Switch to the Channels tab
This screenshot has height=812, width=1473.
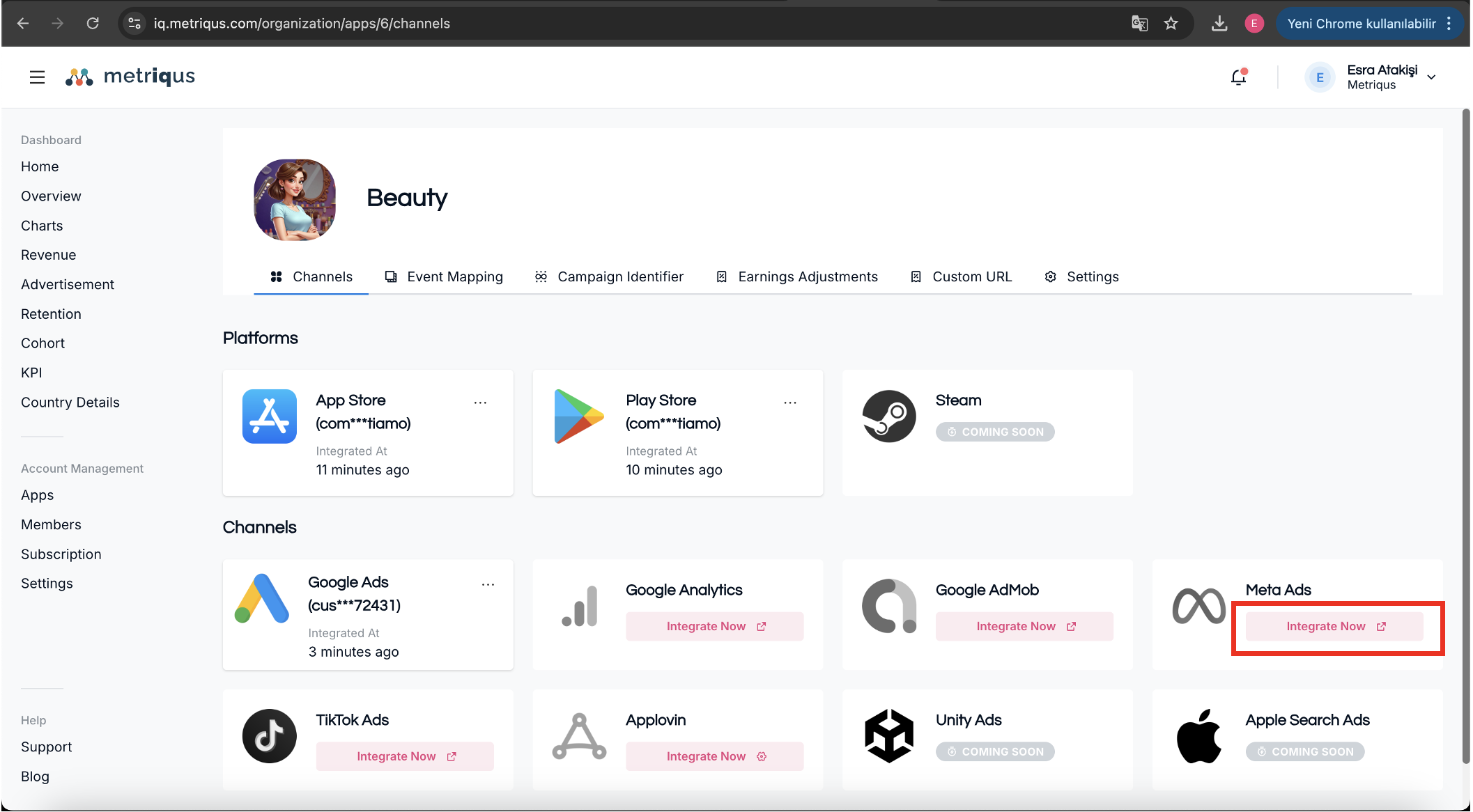click(x=311, y=276)
